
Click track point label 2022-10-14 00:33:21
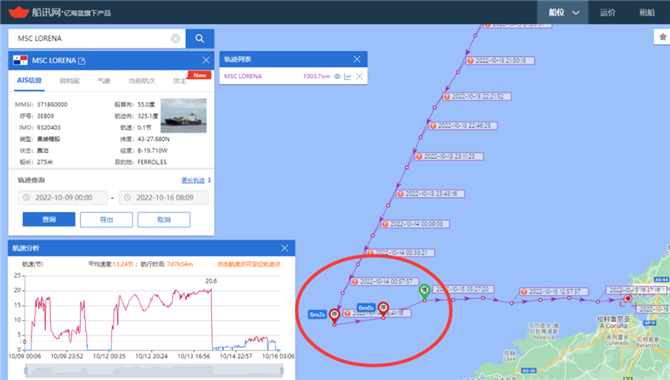400,253
